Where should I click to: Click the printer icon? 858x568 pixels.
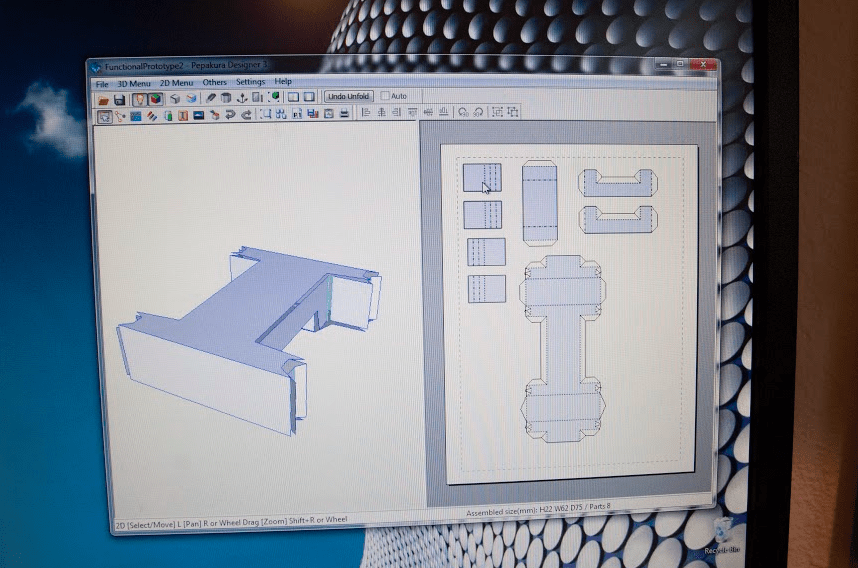[x=344, y=113]
